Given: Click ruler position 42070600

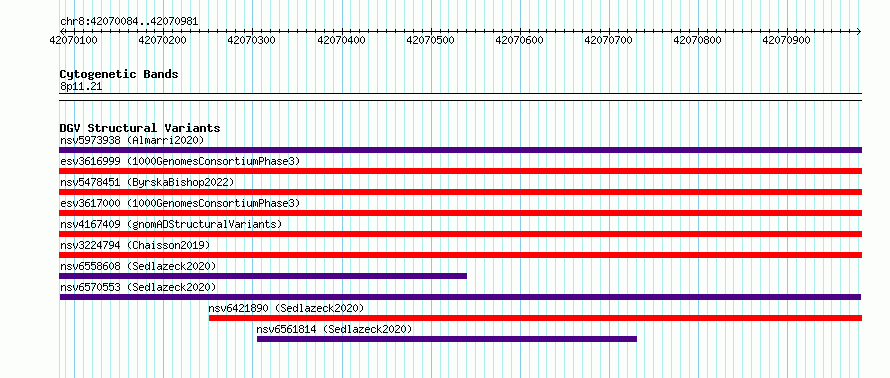Looking at the screenshot, I should pos(520,40).
